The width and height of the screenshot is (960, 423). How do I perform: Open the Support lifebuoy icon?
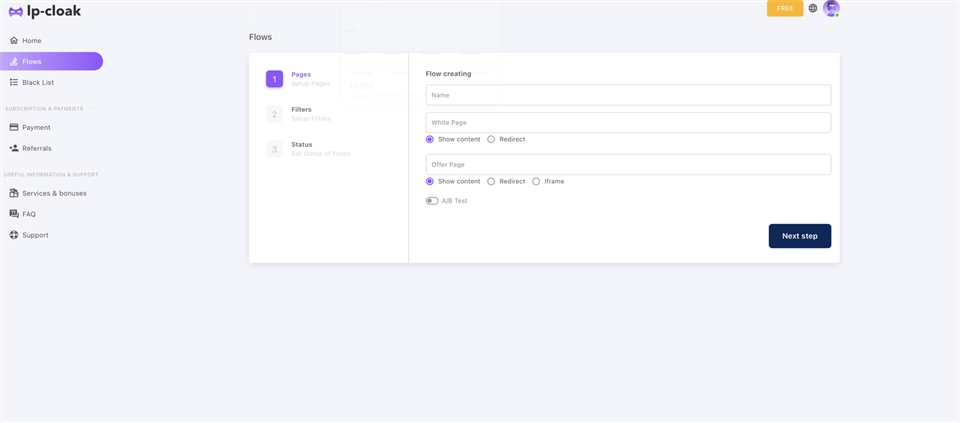point(14,235)
